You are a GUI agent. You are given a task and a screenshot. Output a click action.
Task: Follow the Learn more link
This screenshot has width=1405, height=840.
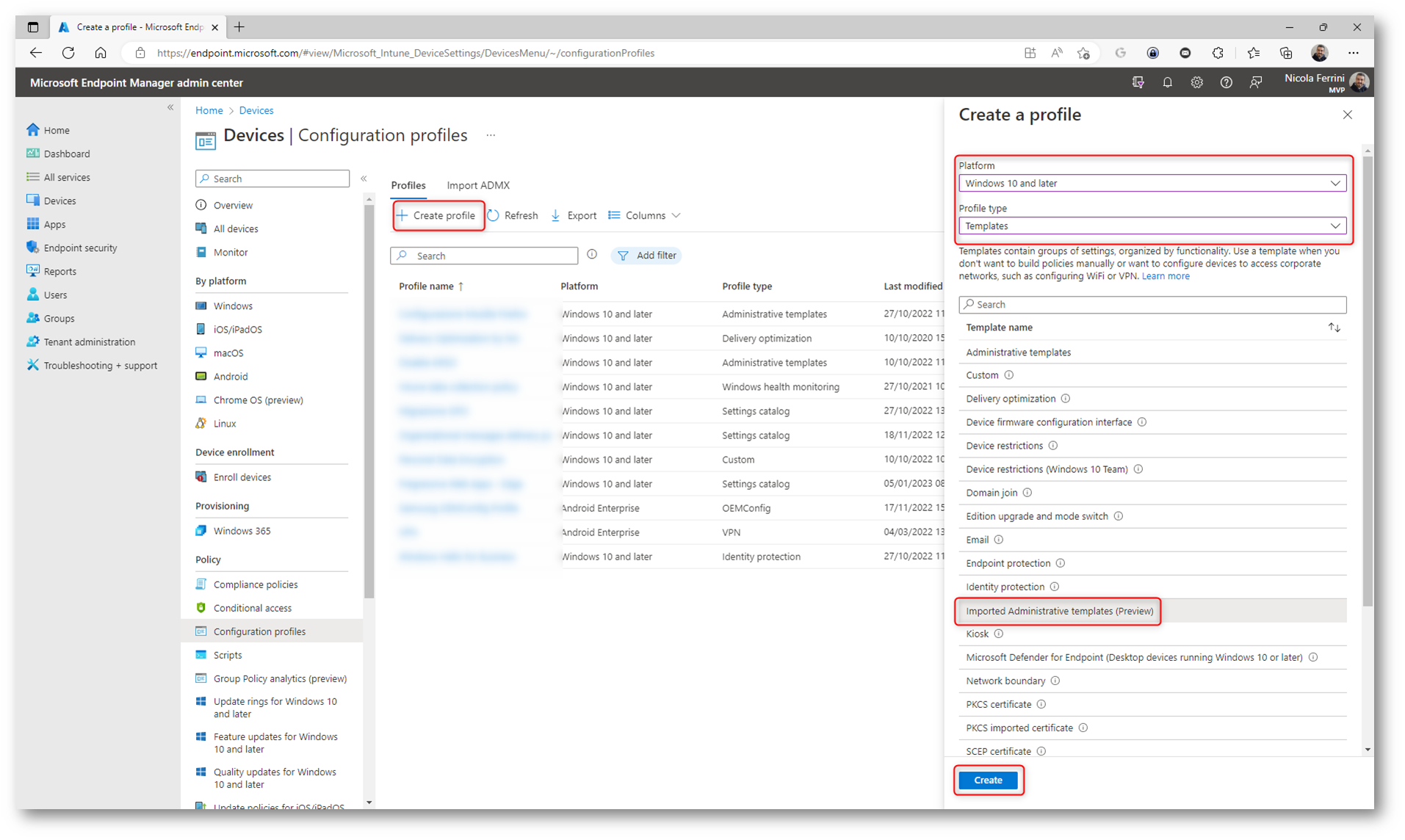pyautogui.click(x=1166, y=276)
